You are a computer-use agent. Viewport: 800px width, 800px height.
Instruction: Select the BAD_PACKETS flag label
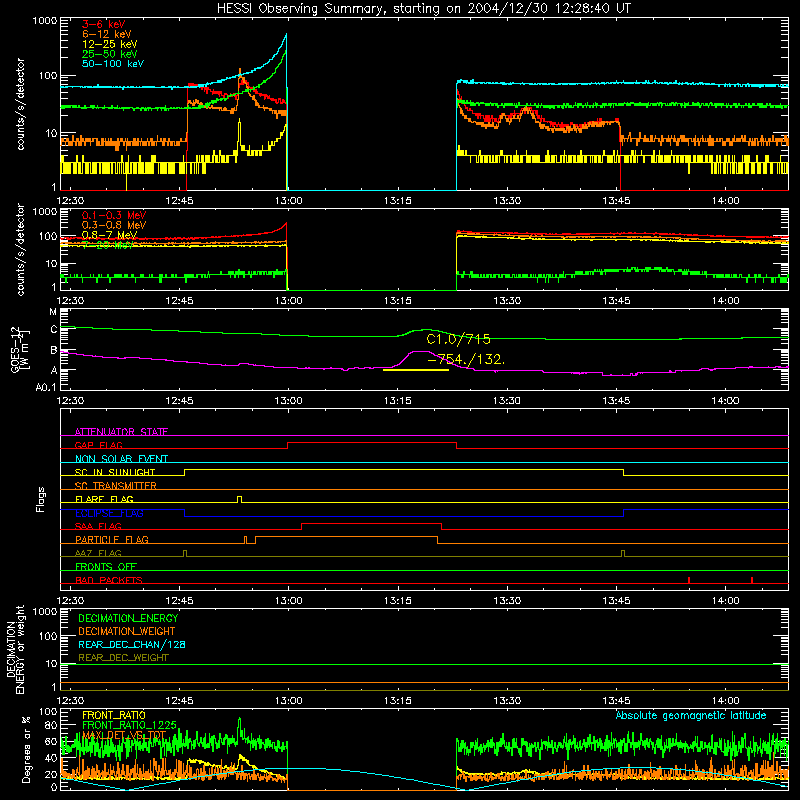pos(109,580)
